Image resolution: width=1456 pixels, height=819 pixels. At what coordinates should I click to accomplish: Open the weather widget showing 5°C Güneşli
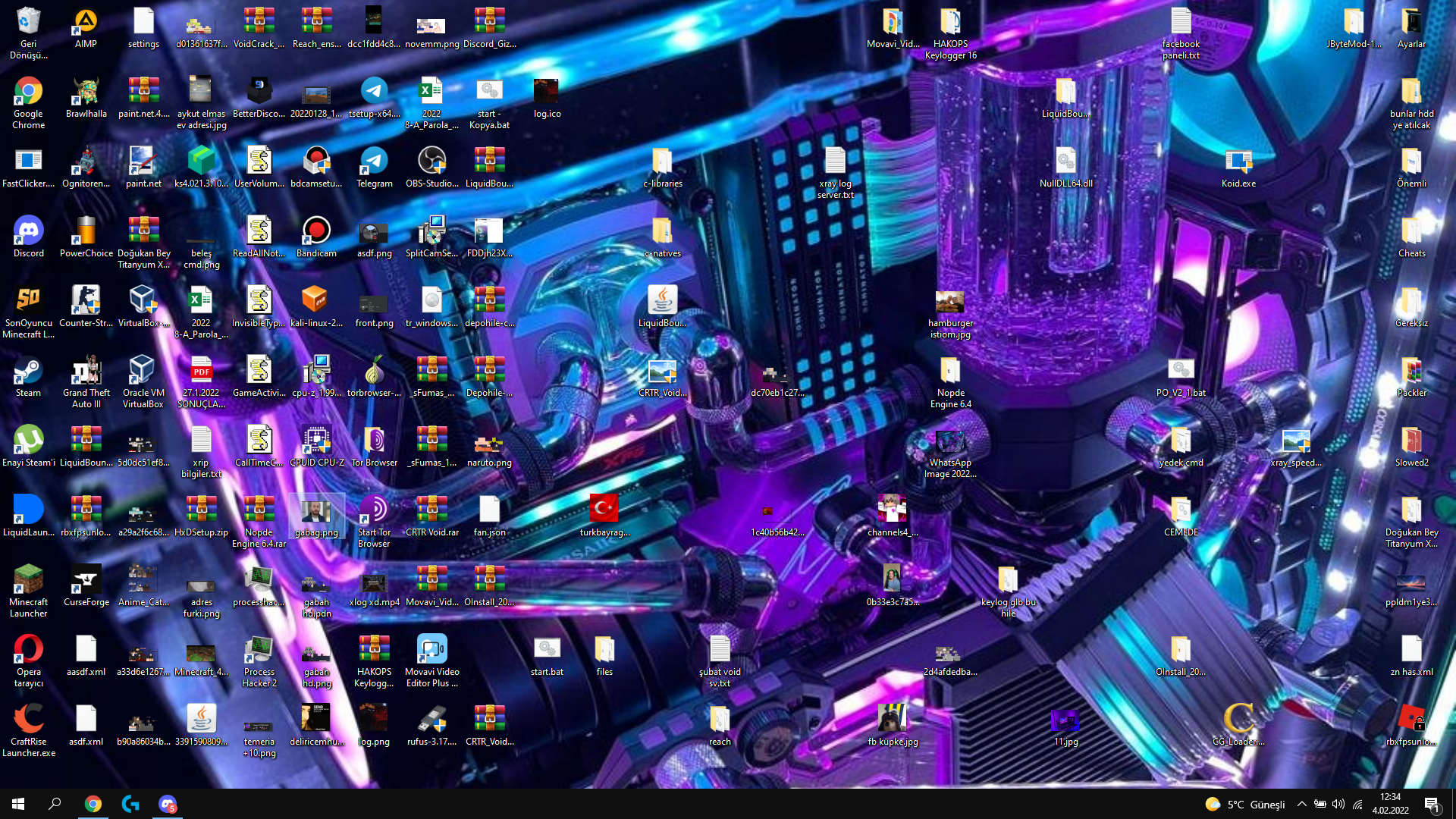coord(1244,804)
